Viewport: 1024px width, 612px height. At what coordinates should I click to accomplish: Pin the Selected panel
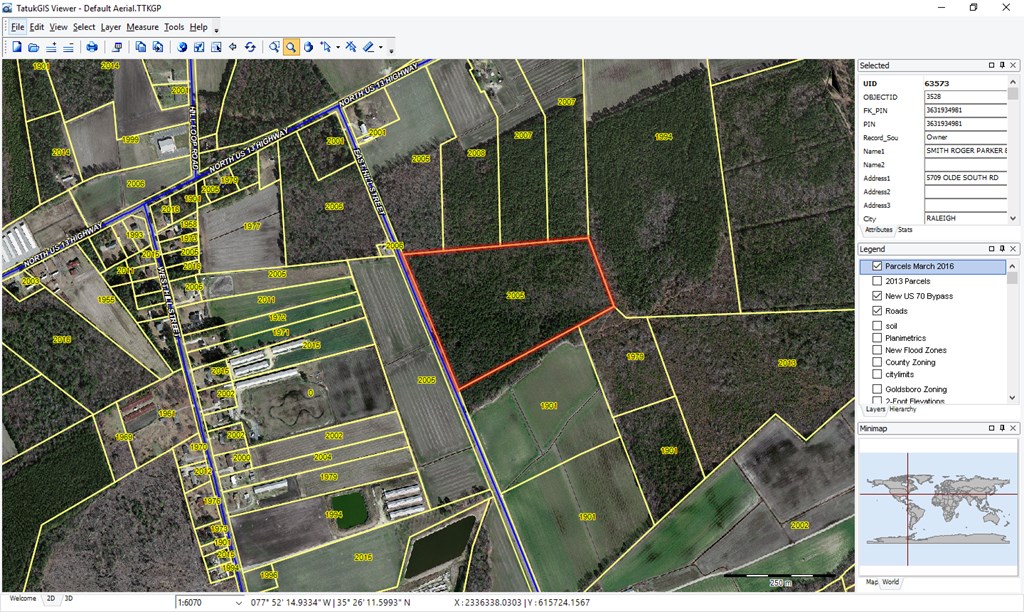tap(1002, 65)
